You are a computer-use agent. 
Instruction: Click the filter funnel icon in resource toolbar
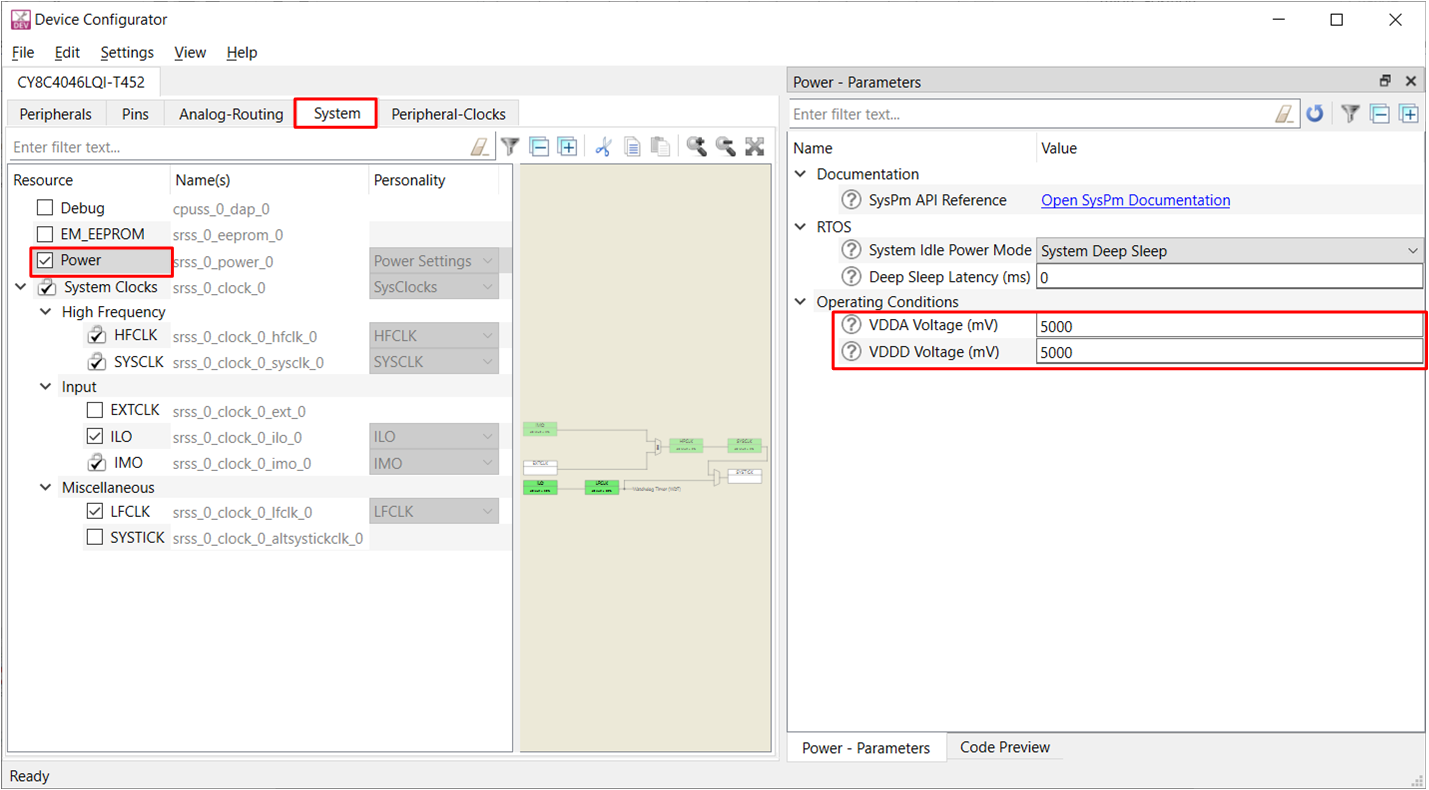point(510,147)
